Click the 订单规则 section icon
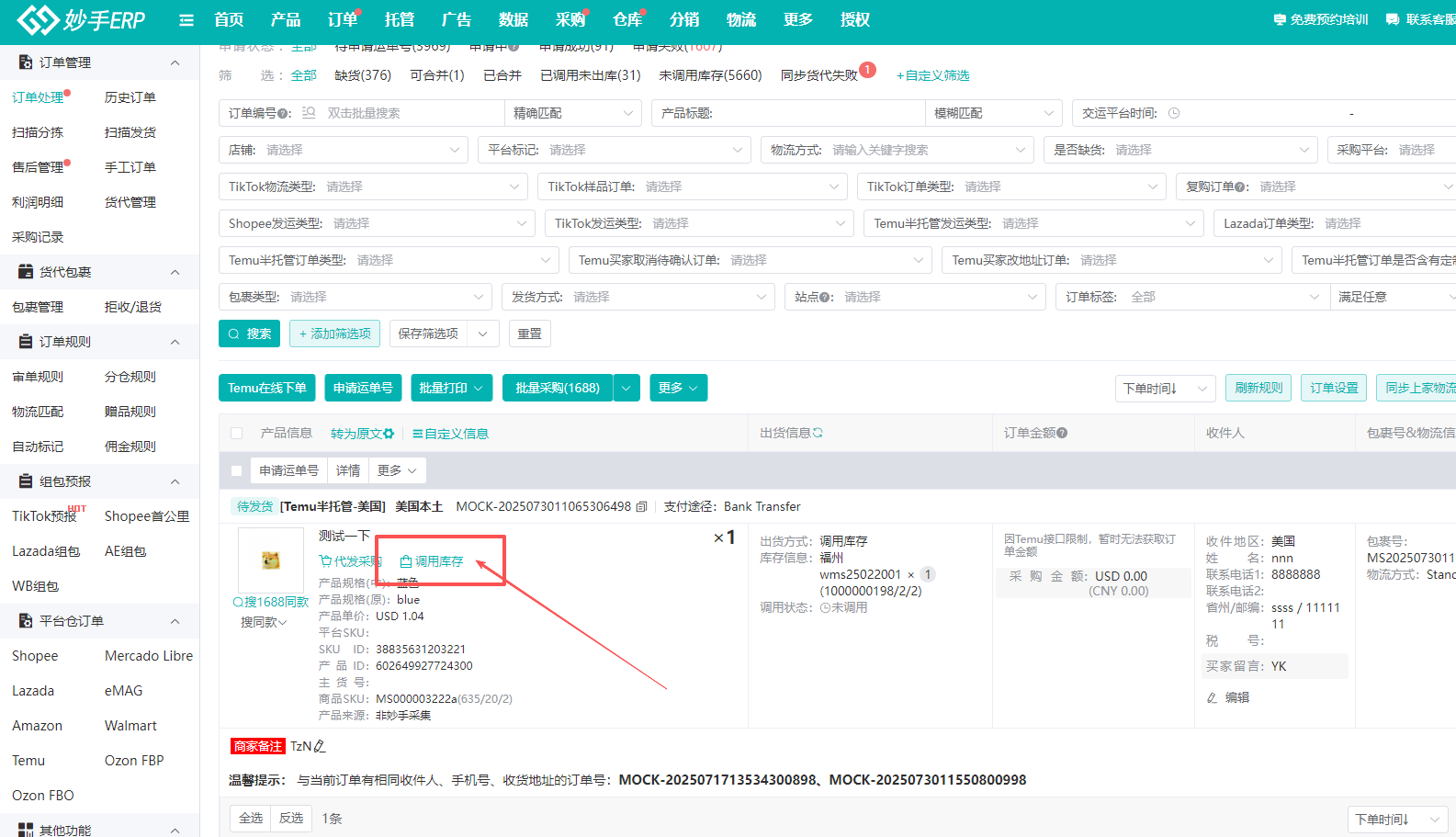 26,342
